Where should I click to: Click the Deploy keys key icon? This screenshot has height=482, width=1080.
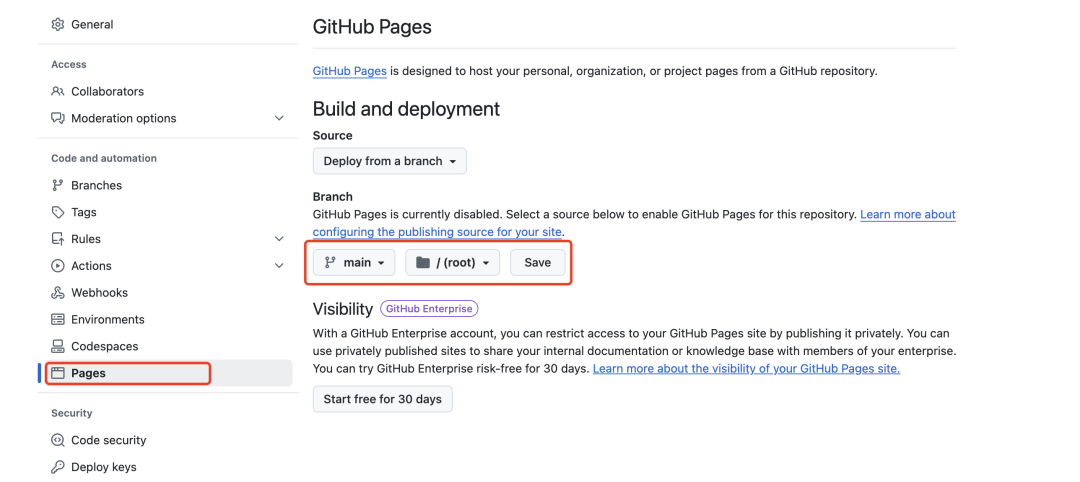pos(58,467)
